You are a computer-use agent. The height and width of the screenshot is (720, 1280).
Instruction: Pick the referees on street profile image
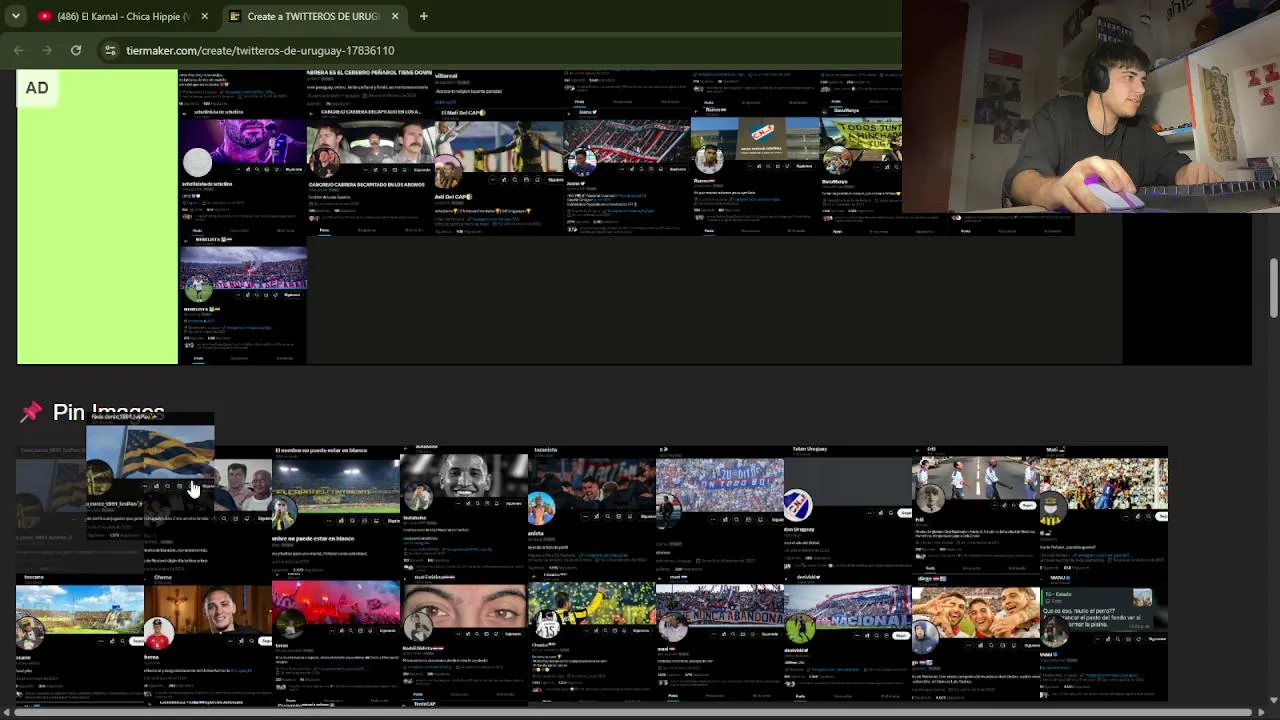pyautogui.click(x=976, y=510)
